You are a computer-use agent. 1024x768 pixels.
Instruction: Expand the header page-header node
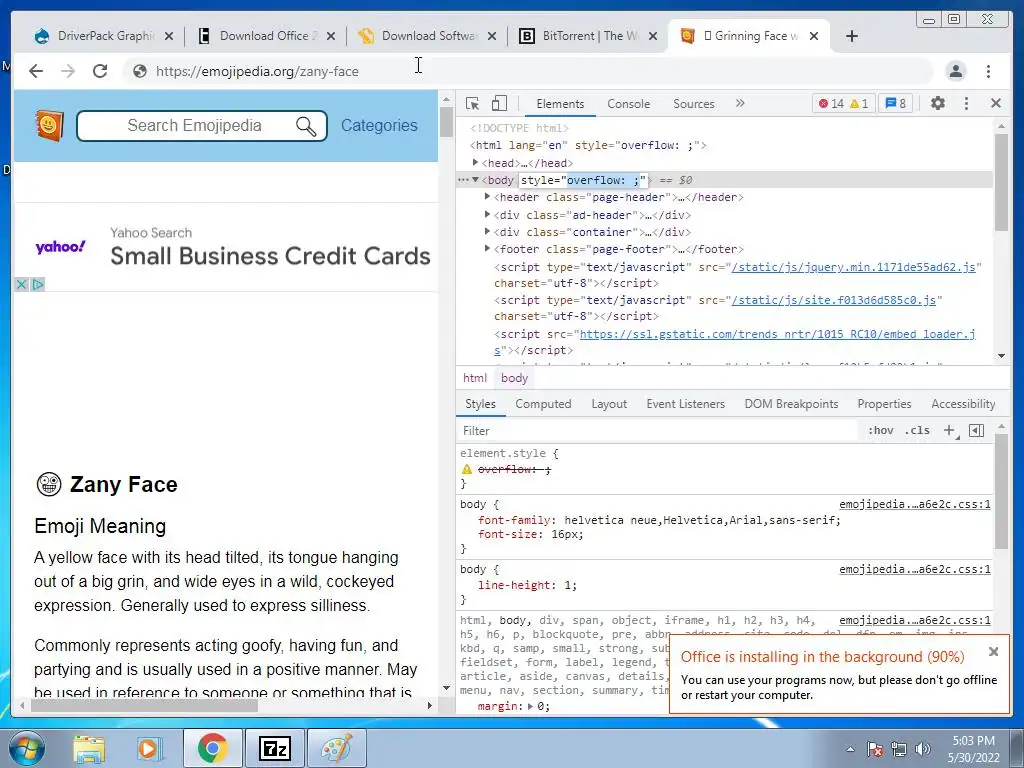(x=487, y=197)
